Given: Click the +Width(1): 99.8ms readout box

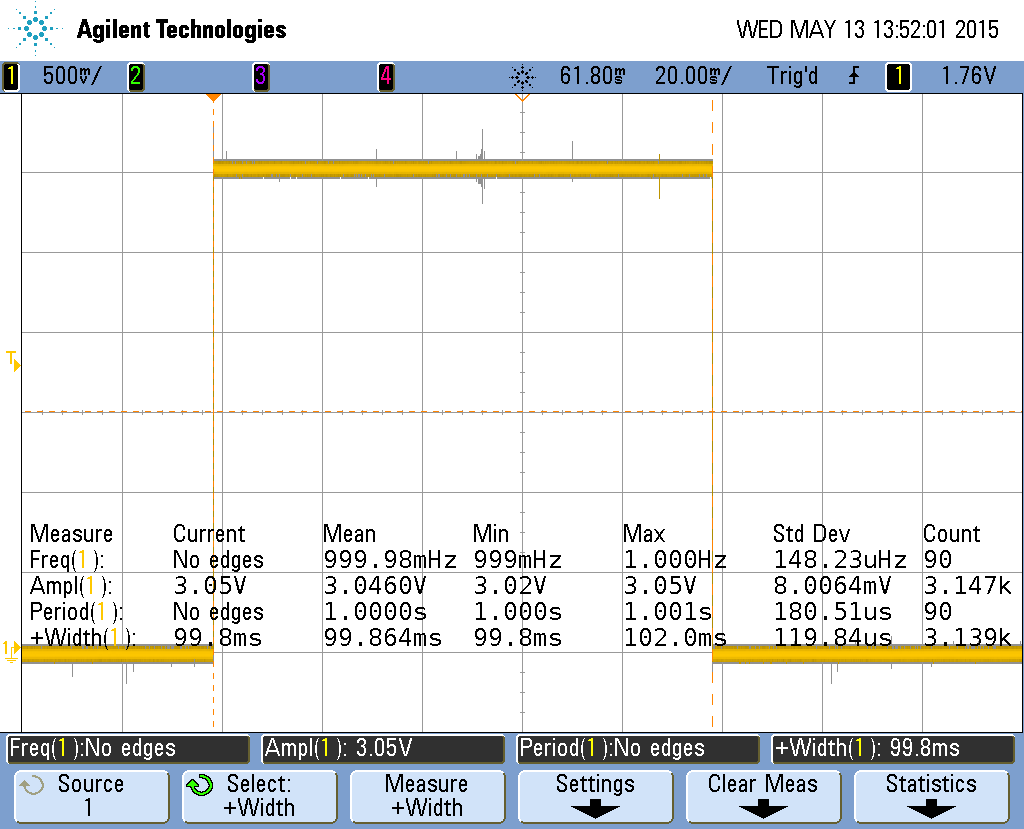Looking at the screenshot, I should coord(893,749).
